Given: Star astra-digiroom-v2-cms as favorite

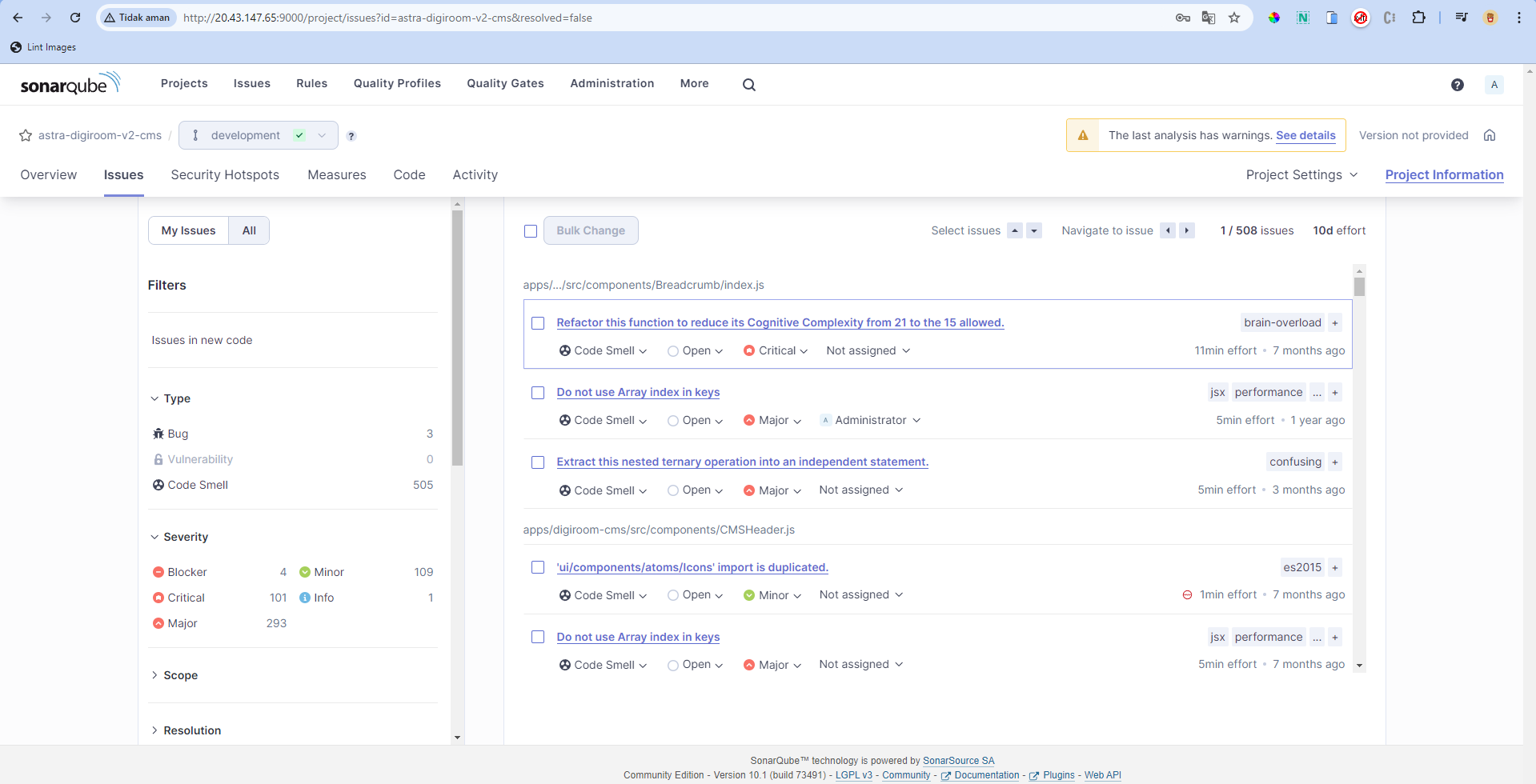Looking at the screenshot, I should [26, 135].
